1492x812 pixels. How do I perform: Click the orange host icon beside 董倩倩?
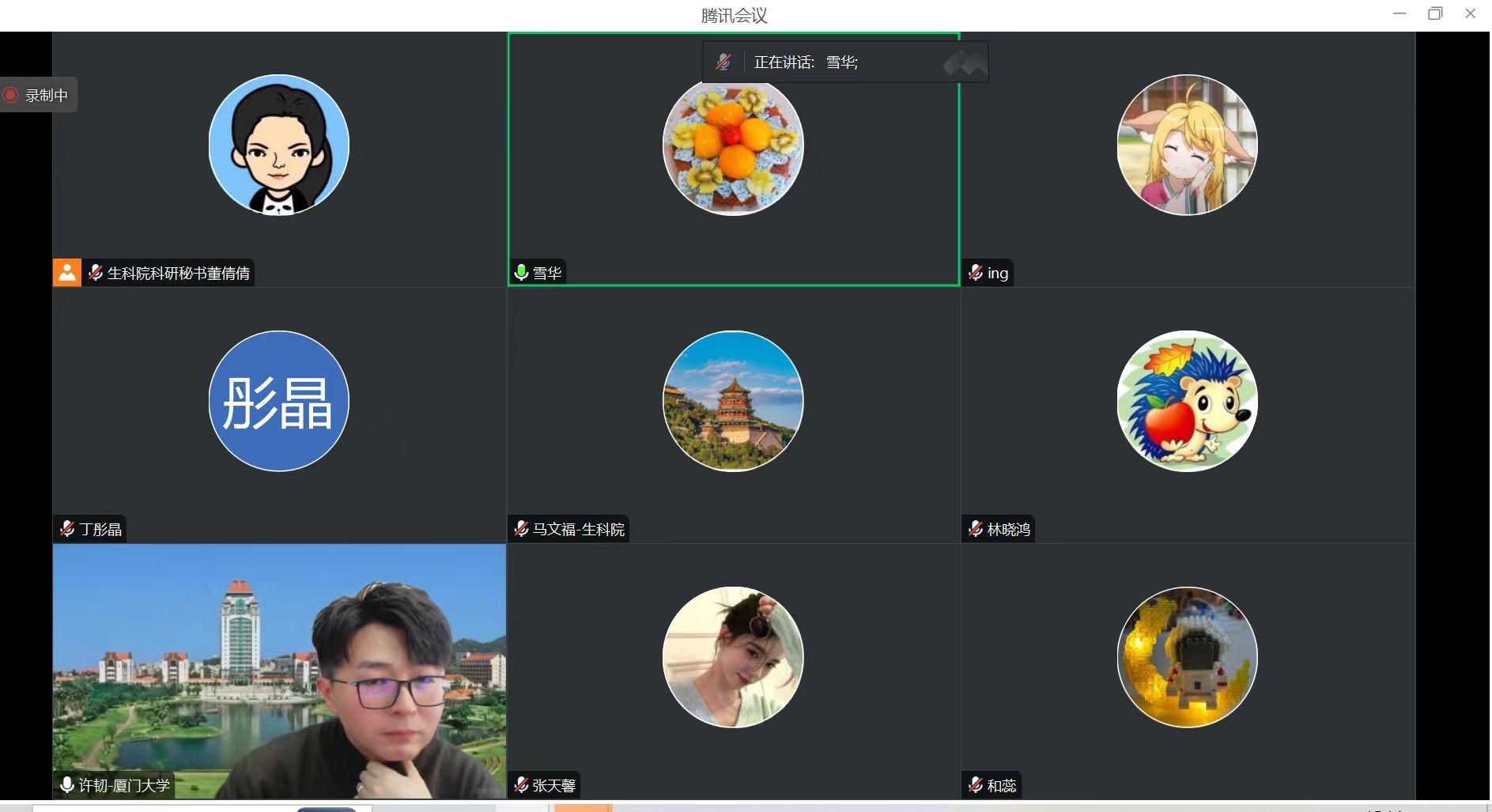tap(67, 273)
